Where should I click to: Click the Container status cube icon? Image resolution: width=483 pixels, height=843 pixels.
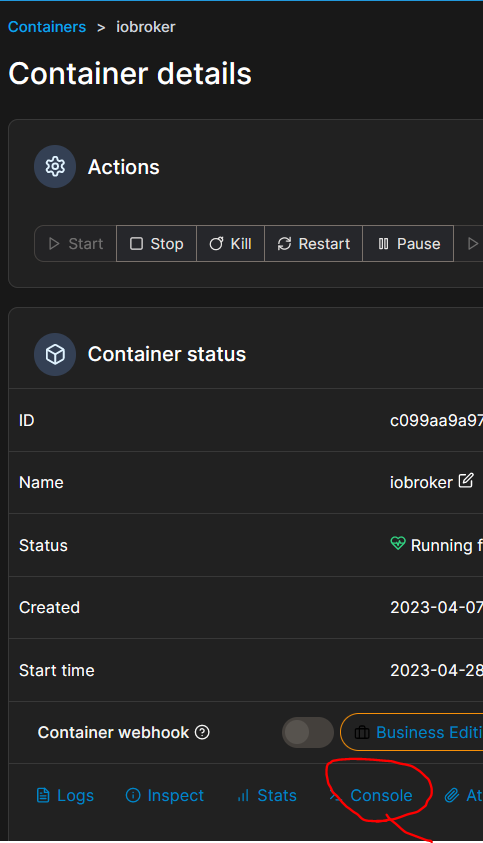[55, 354]
